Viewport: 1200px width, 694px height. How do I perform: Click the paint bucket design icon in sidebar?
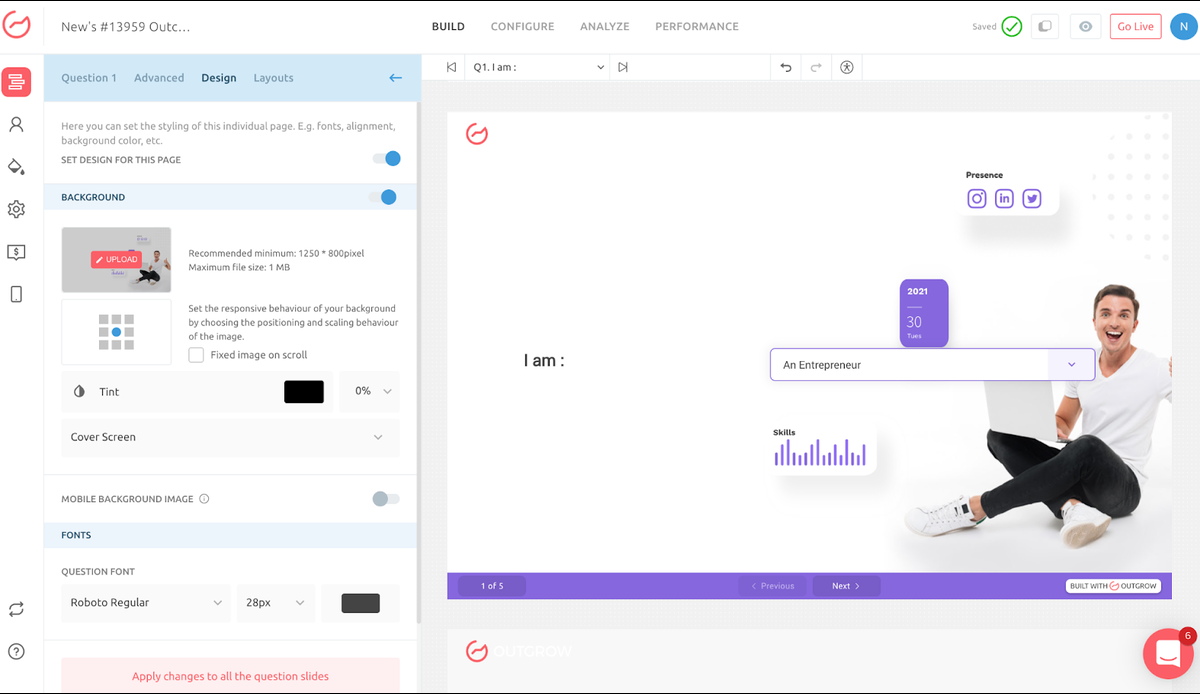[x=16, y=166]
